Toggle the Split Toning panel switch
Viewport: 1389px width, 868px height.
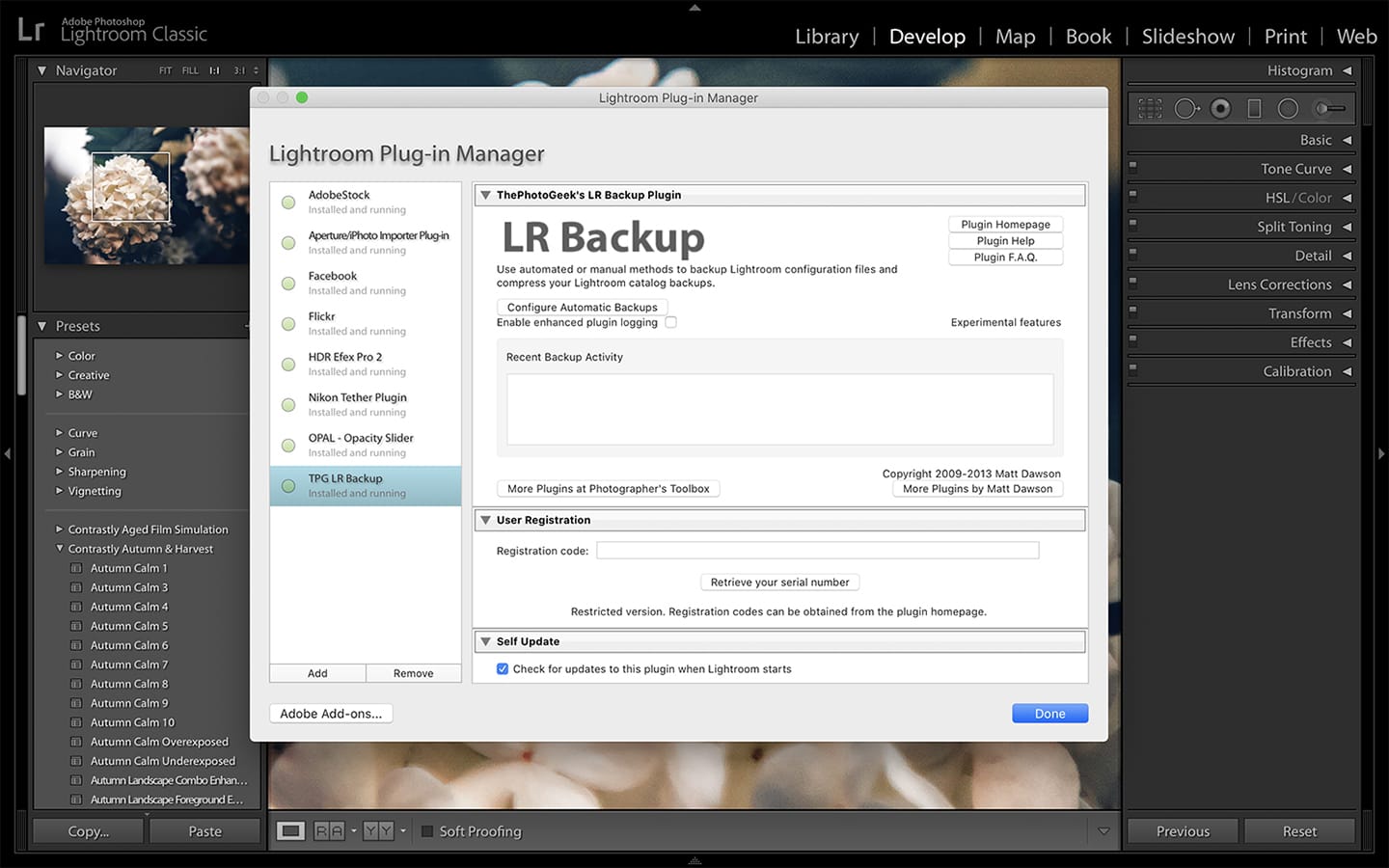(1133, 224)
